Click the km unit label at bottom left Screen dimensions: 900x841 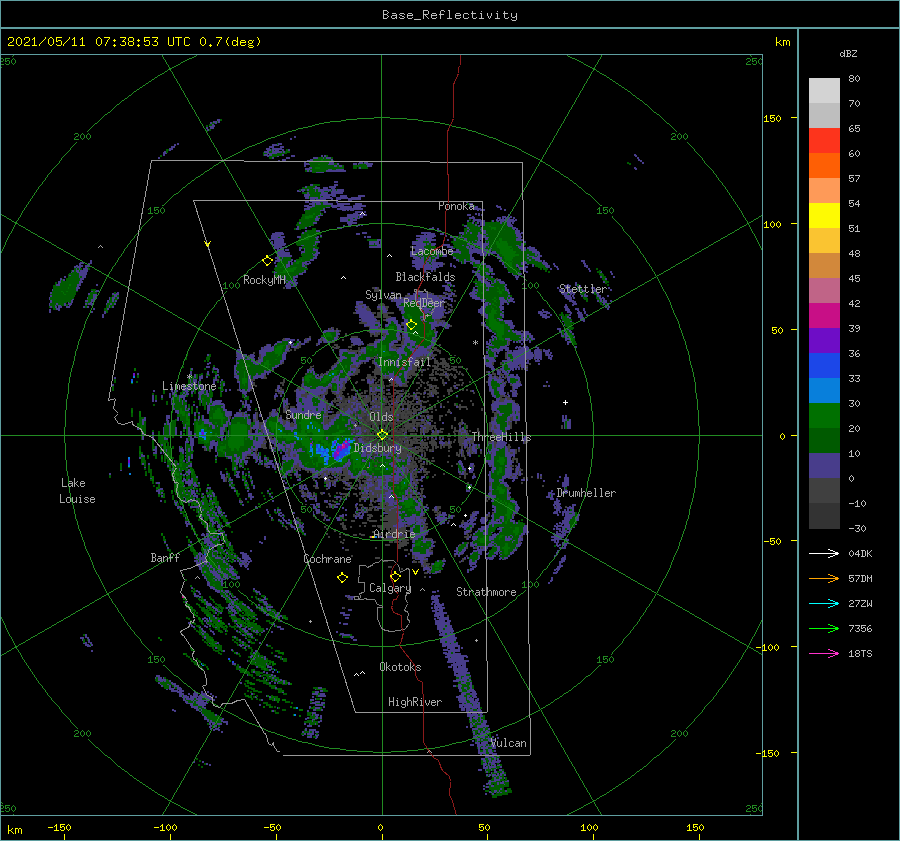14,830
